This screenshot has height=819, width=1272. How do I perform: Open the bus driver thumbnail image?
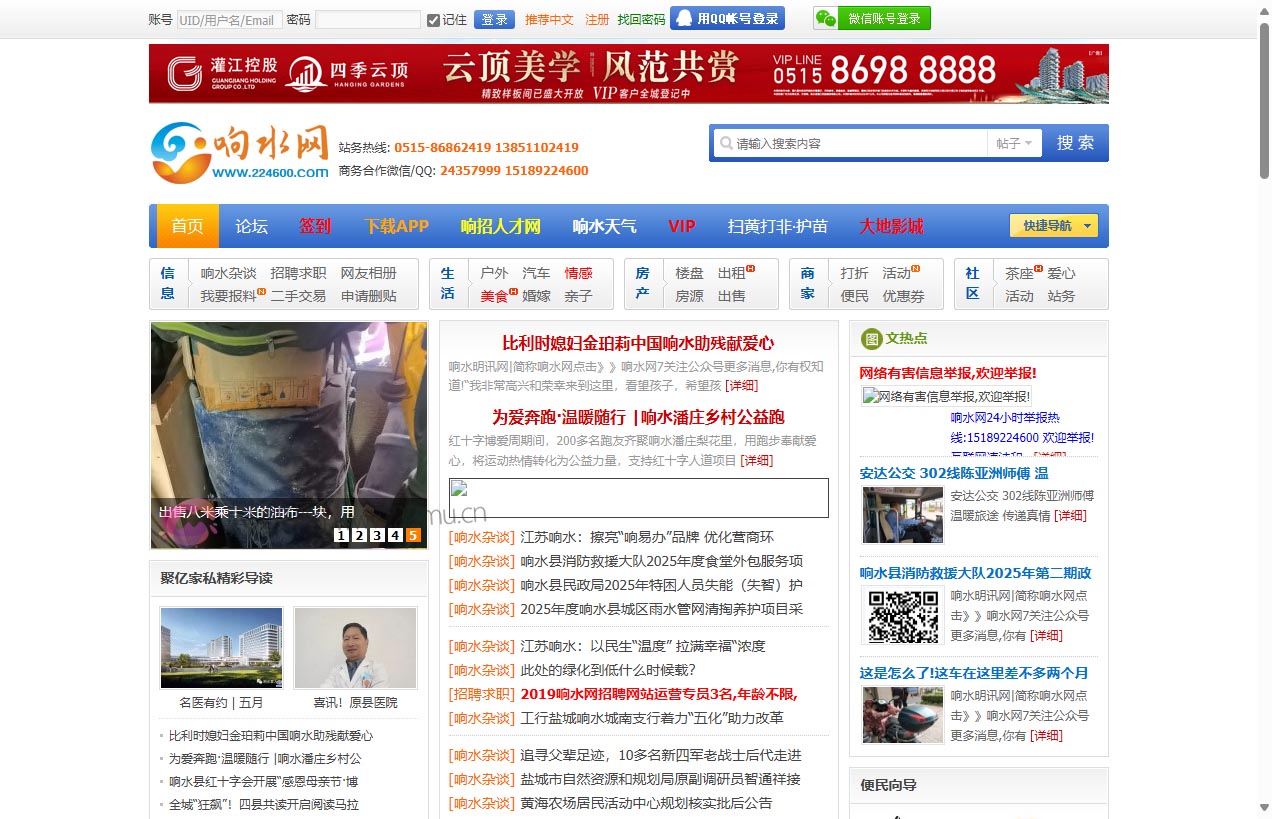pos(903,515)
